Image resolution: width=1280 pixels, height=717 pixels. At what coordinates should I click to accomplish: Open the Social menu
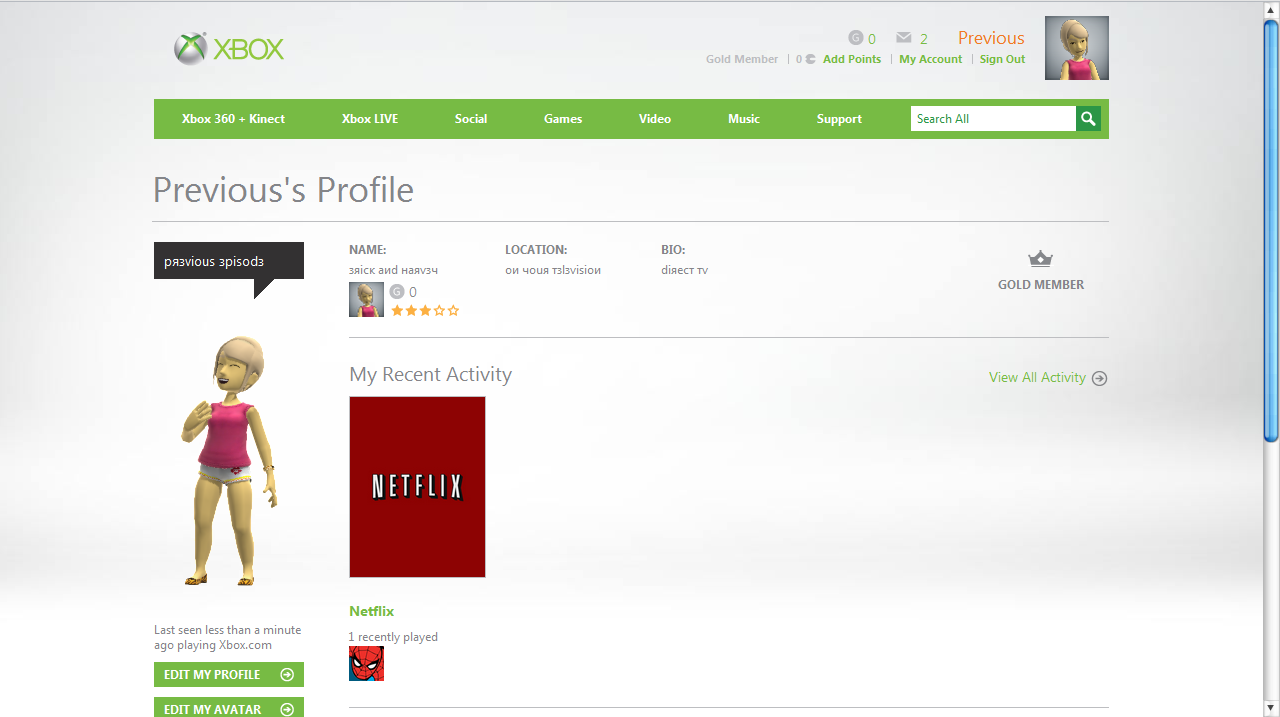click(x=471, y=119)
